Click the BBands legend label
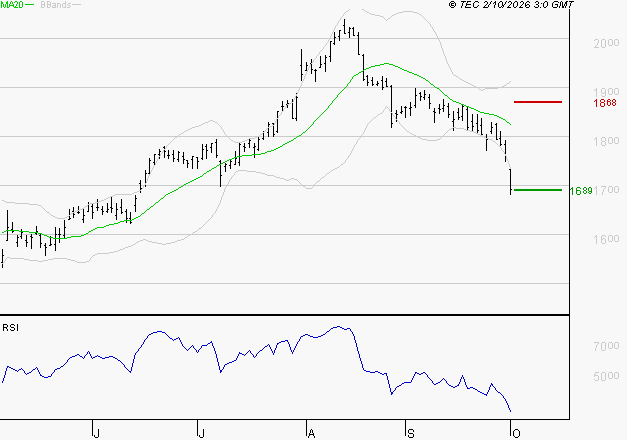 coord(56,5)
